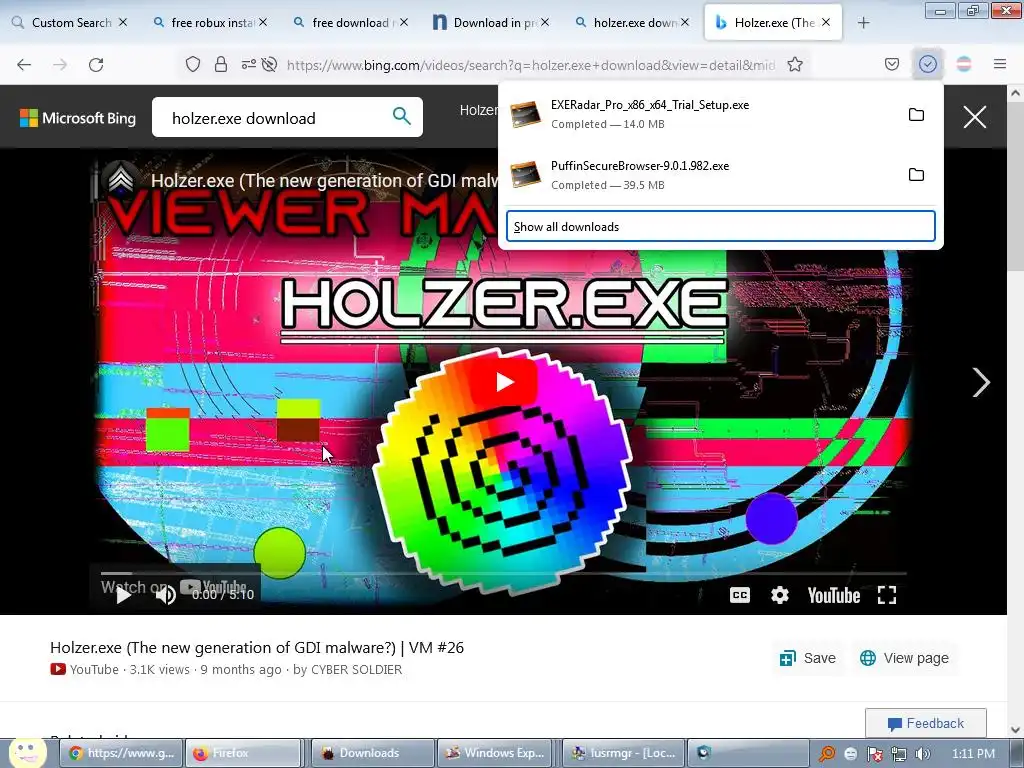Go back using the browser back arrow
Screen dimensions: 1024x768
(x=24, y=65)
